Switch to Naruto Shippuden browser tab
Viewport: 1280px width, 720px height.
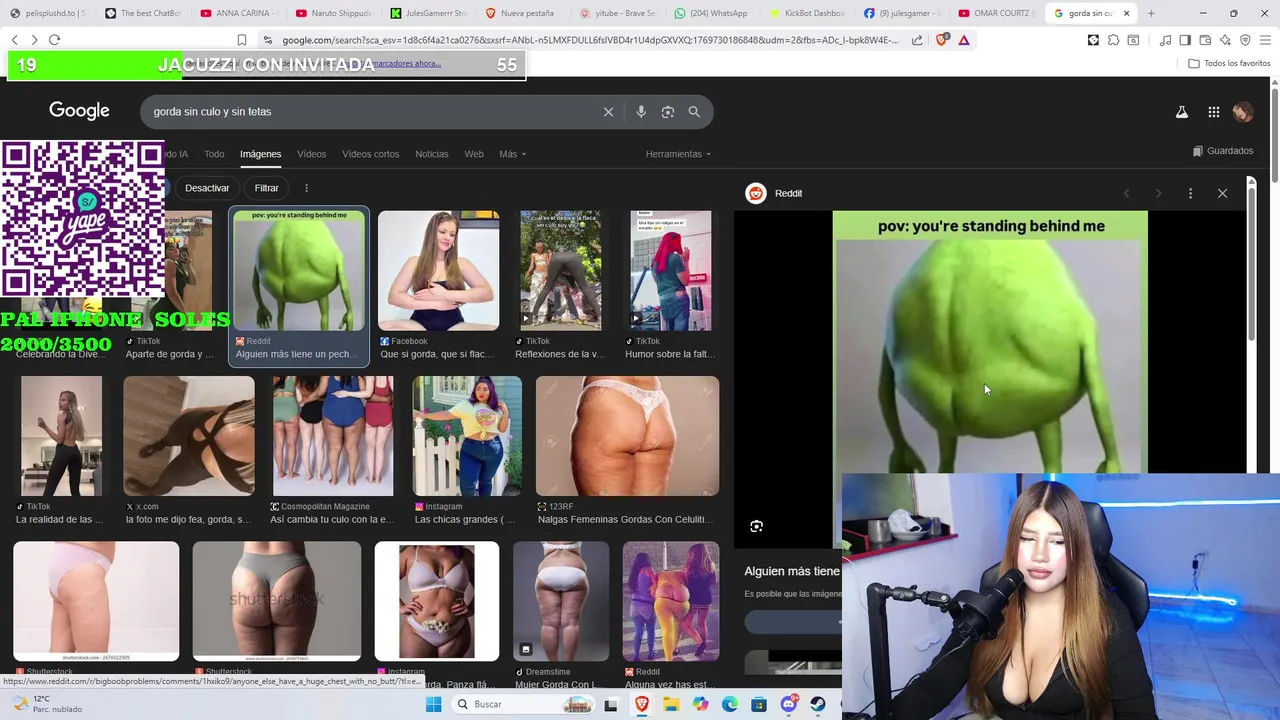(x=335, y=13)
